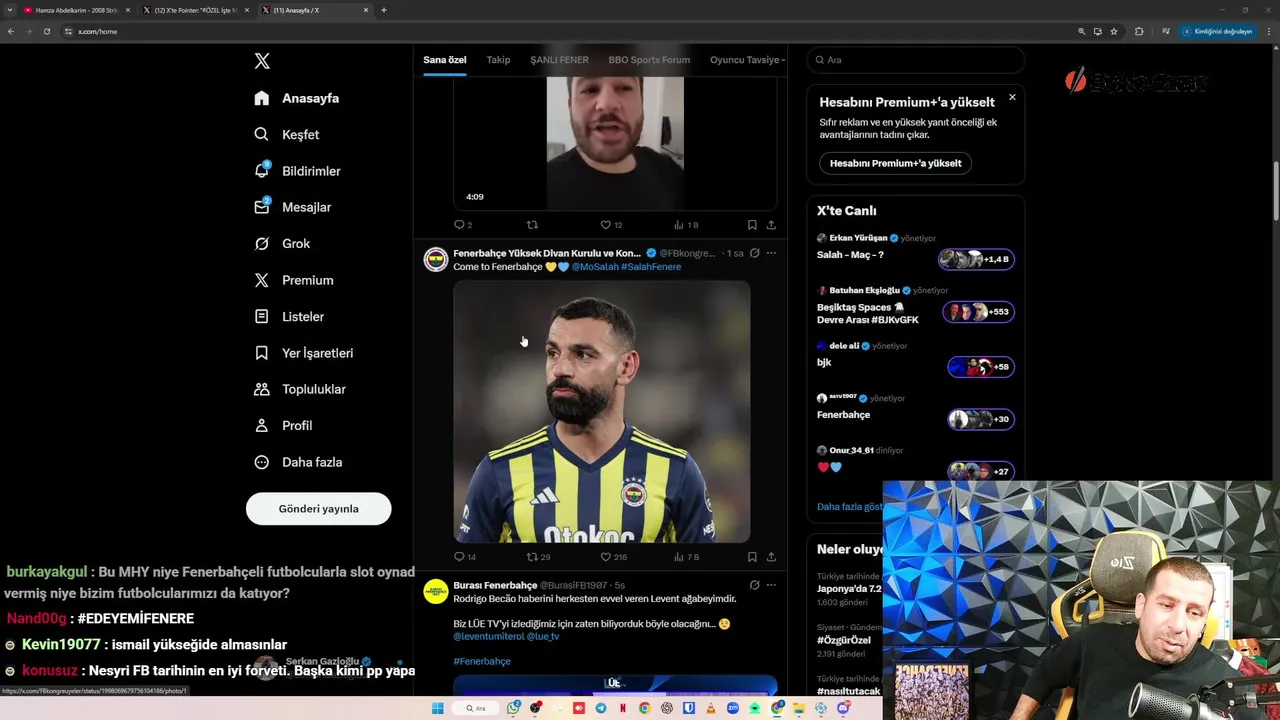This screenshot has height=720, width=1280.
Task: Click the Gönderi yayınla post button
Action: point(318,508)
